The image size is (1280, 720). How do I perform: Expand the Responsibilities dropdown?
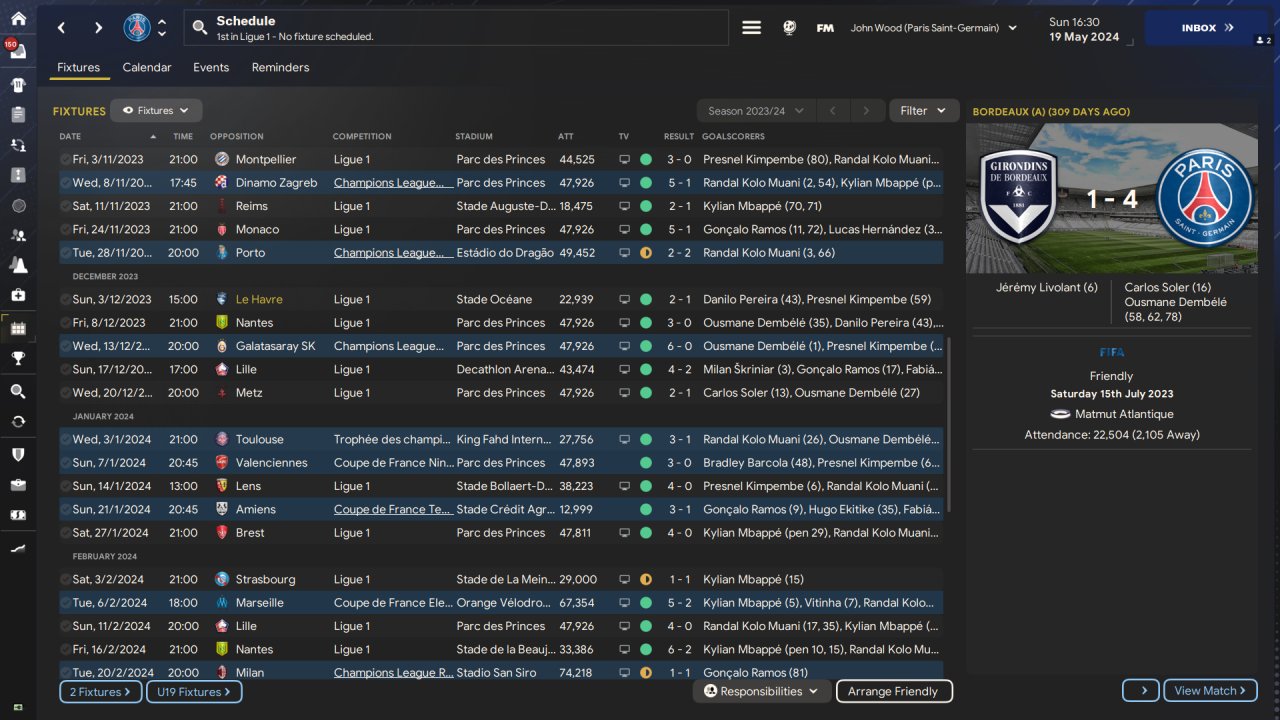click(x=762, y=691)
